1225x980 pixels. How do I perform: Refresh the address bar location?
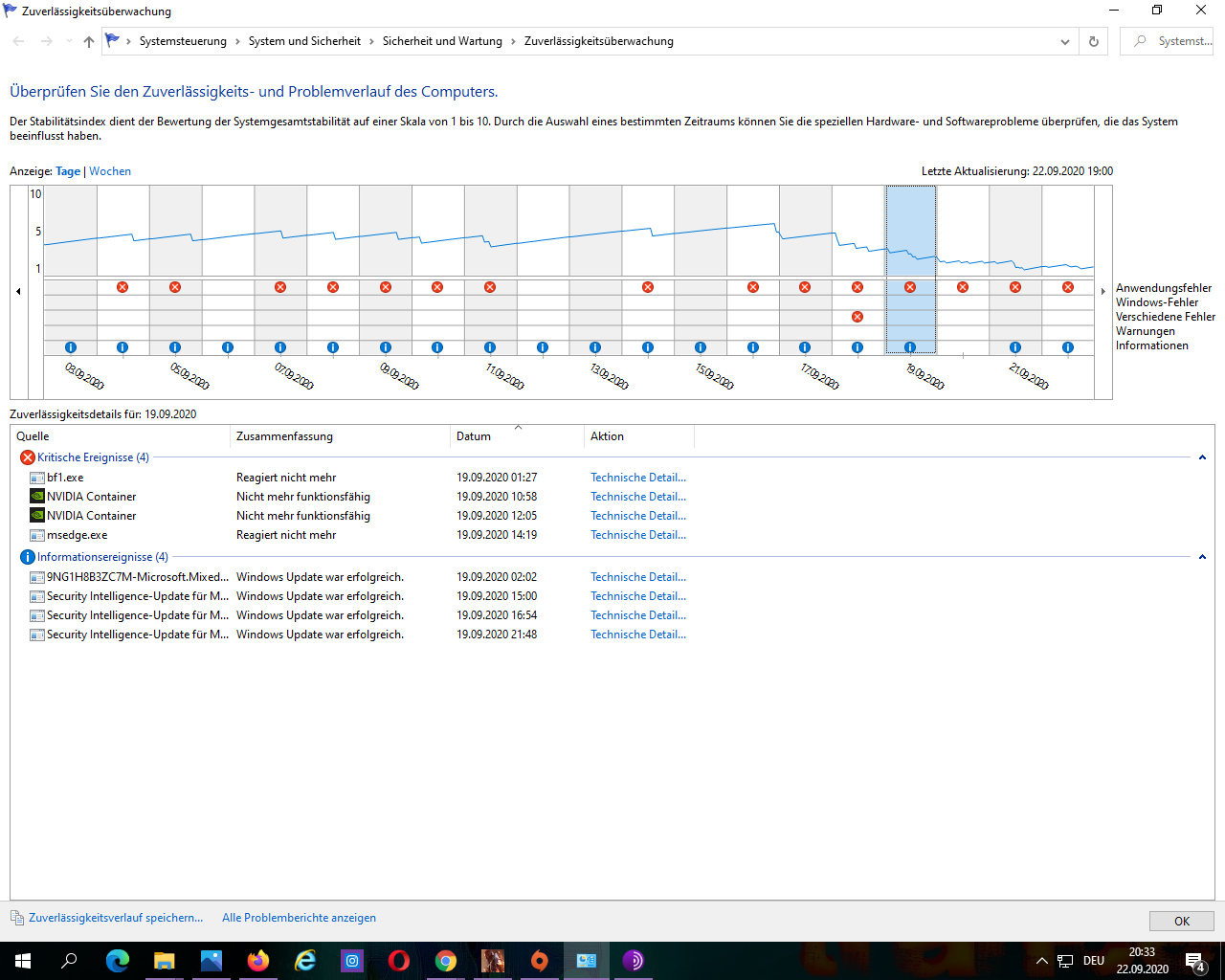coord(1094,41)
